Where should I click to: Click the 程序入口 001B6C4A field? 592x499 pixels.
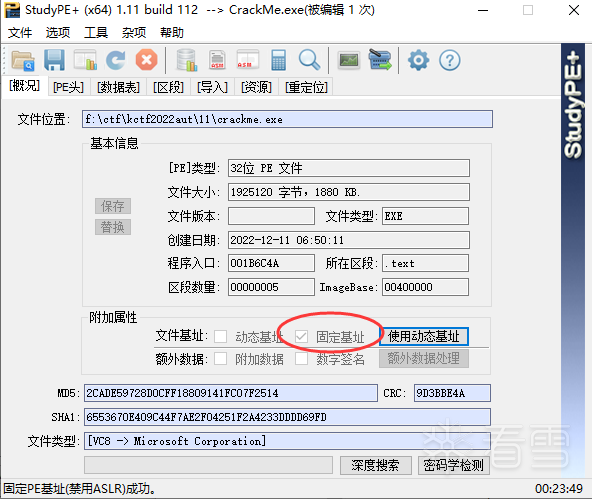click(x=271, y=263)
